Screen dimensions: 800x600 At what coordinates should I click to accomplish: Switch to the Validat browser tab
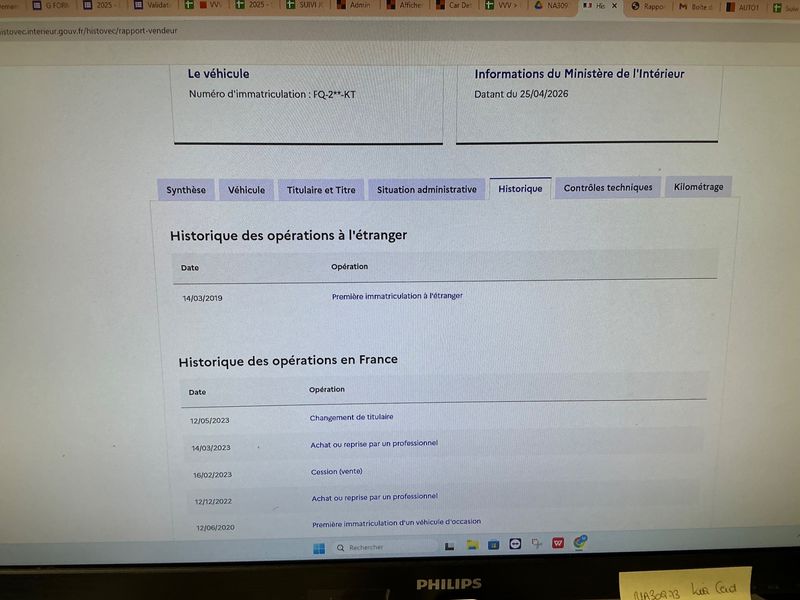(x=152, y=5)
